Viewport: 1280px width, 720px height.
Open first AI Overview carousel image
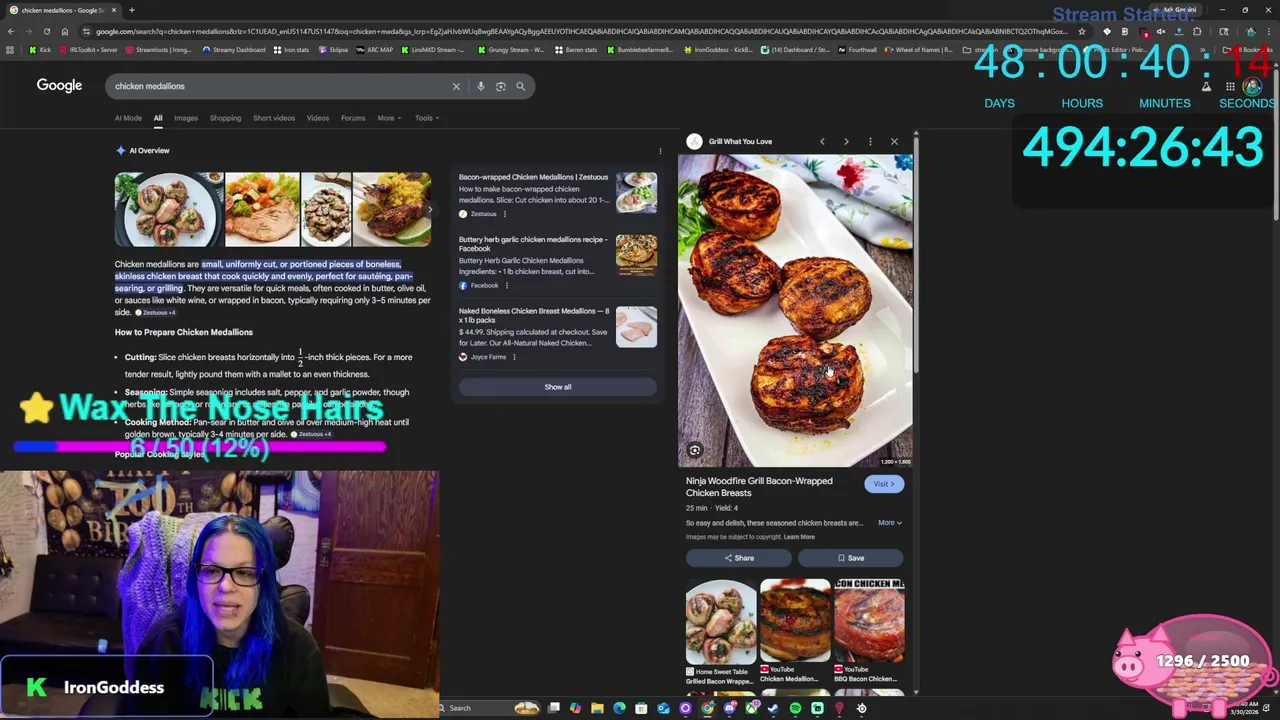click(x=168, y=209)
